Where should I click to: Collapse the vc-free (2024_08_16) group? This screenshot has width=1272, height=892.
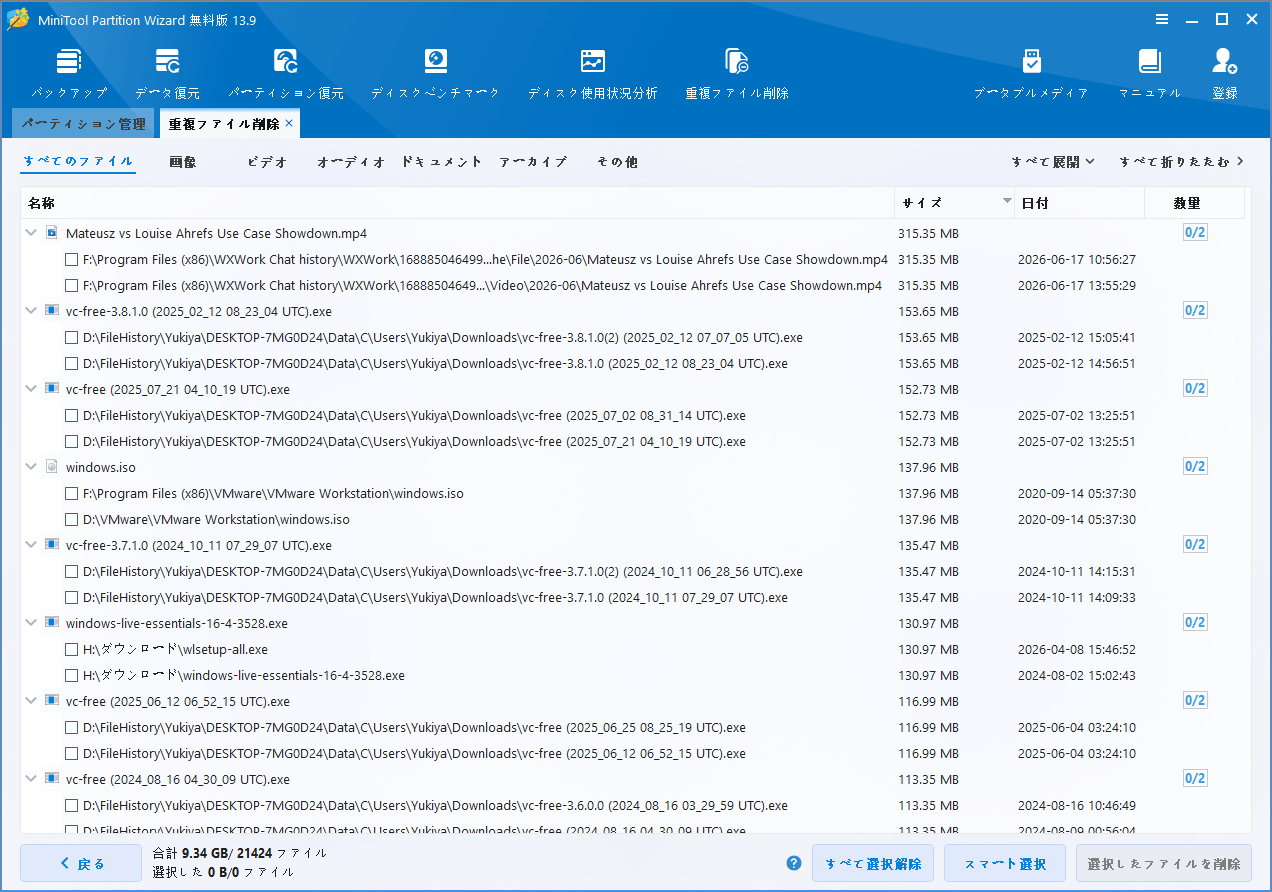[x=31, y=779]
